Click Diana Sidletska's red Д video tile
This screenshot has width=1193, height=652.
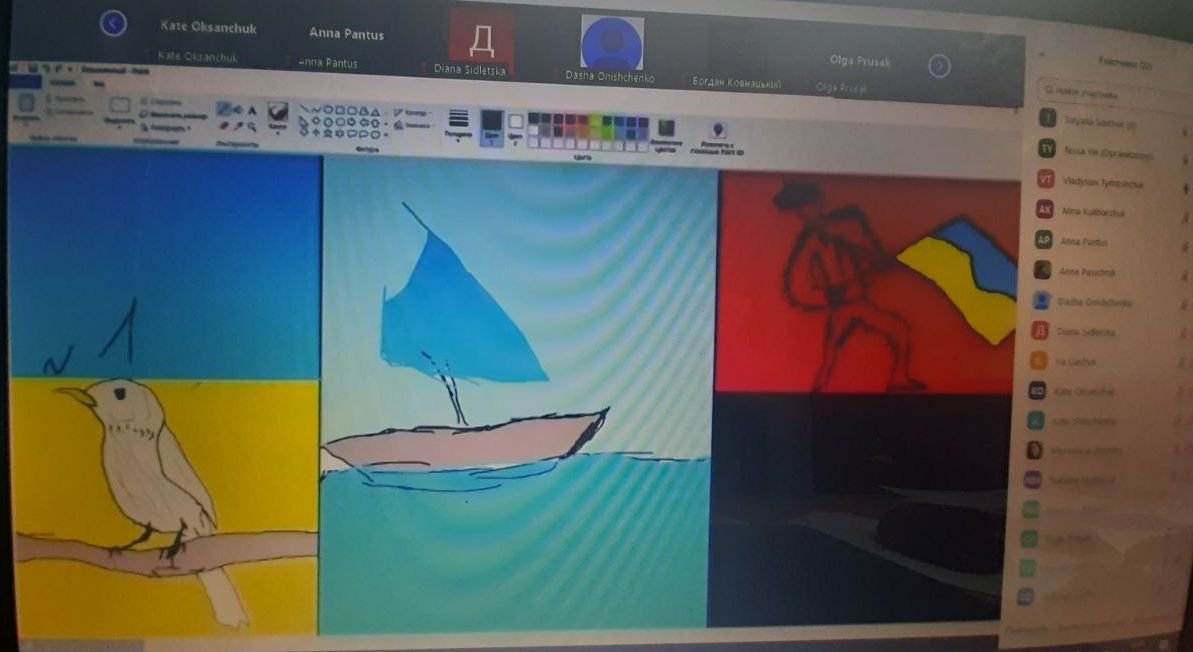(481, 40)
